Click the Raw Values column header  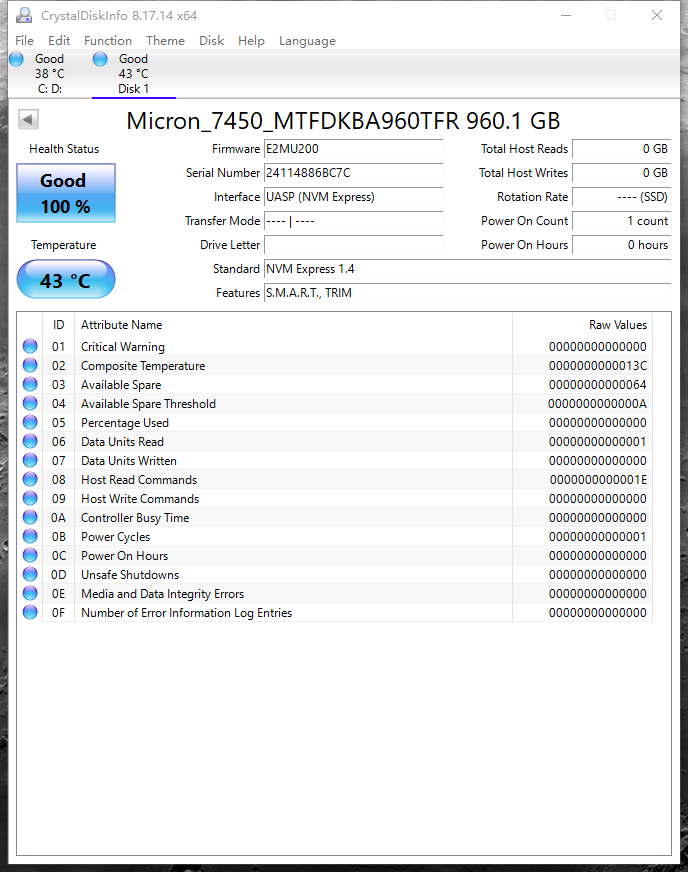(x=583, y=325)
